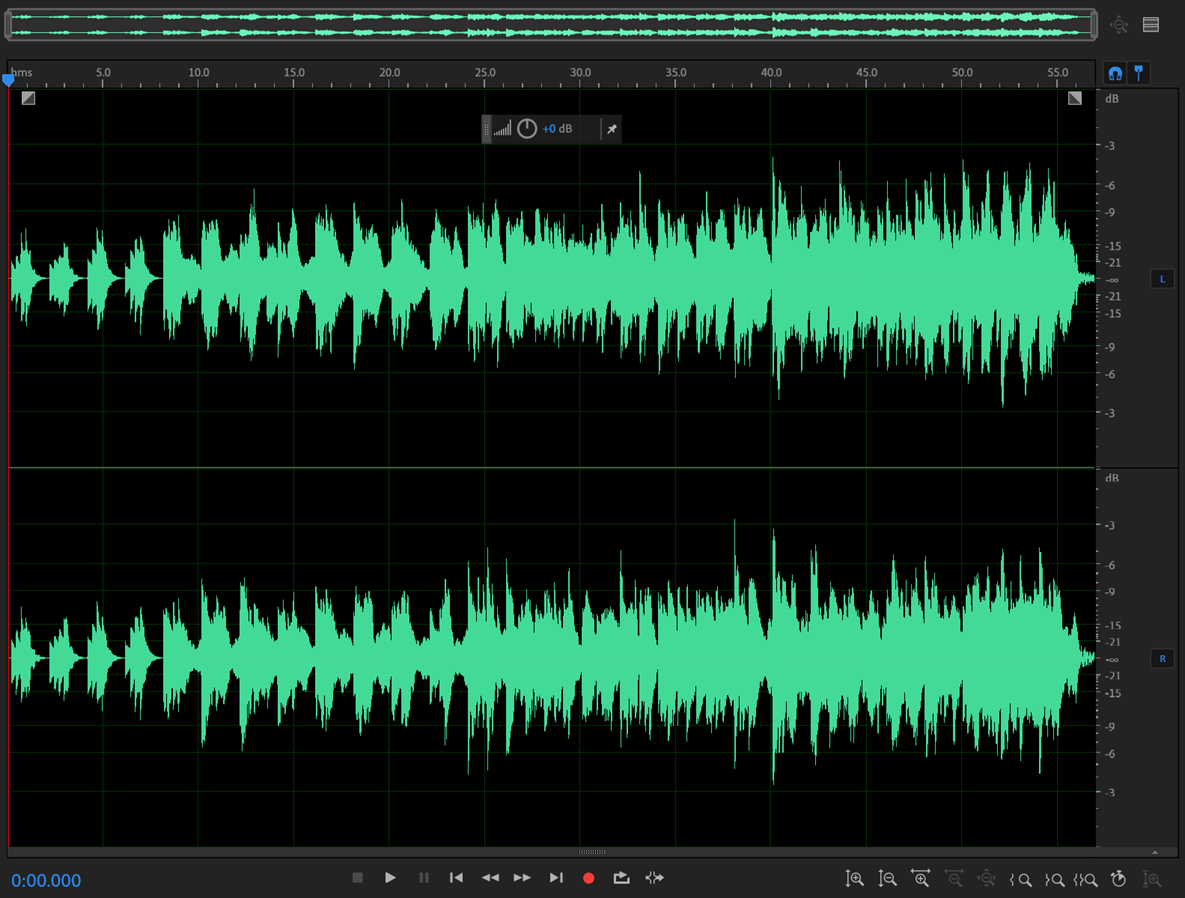The height and width of the screenshot is (898, 1185).
Task: Click the 40.0 mark on time ruler
Action: [771, 73]
